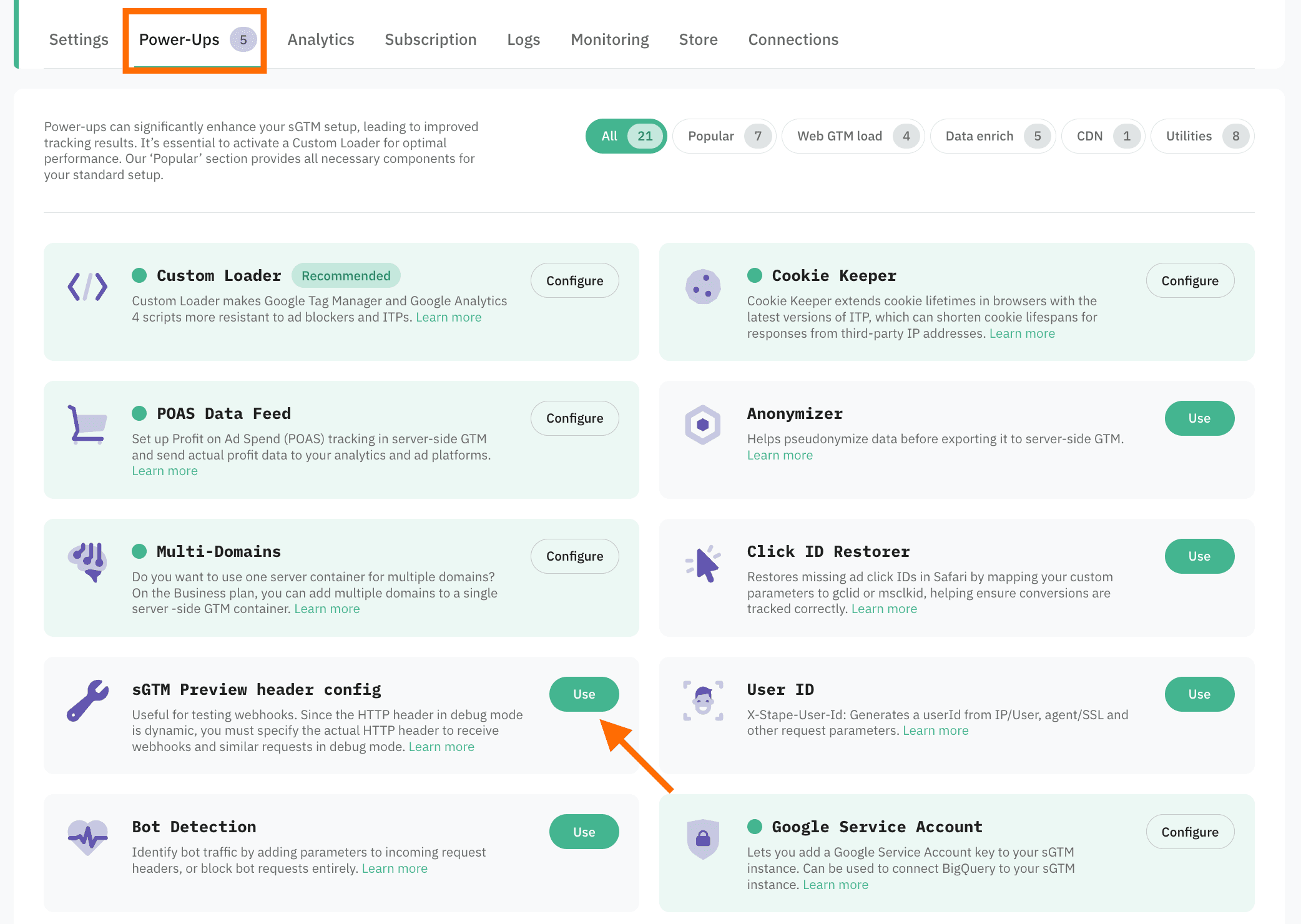Click the Google Service Account shield icon
Screen dimensions: 1301x924
[x=703, y=838]
